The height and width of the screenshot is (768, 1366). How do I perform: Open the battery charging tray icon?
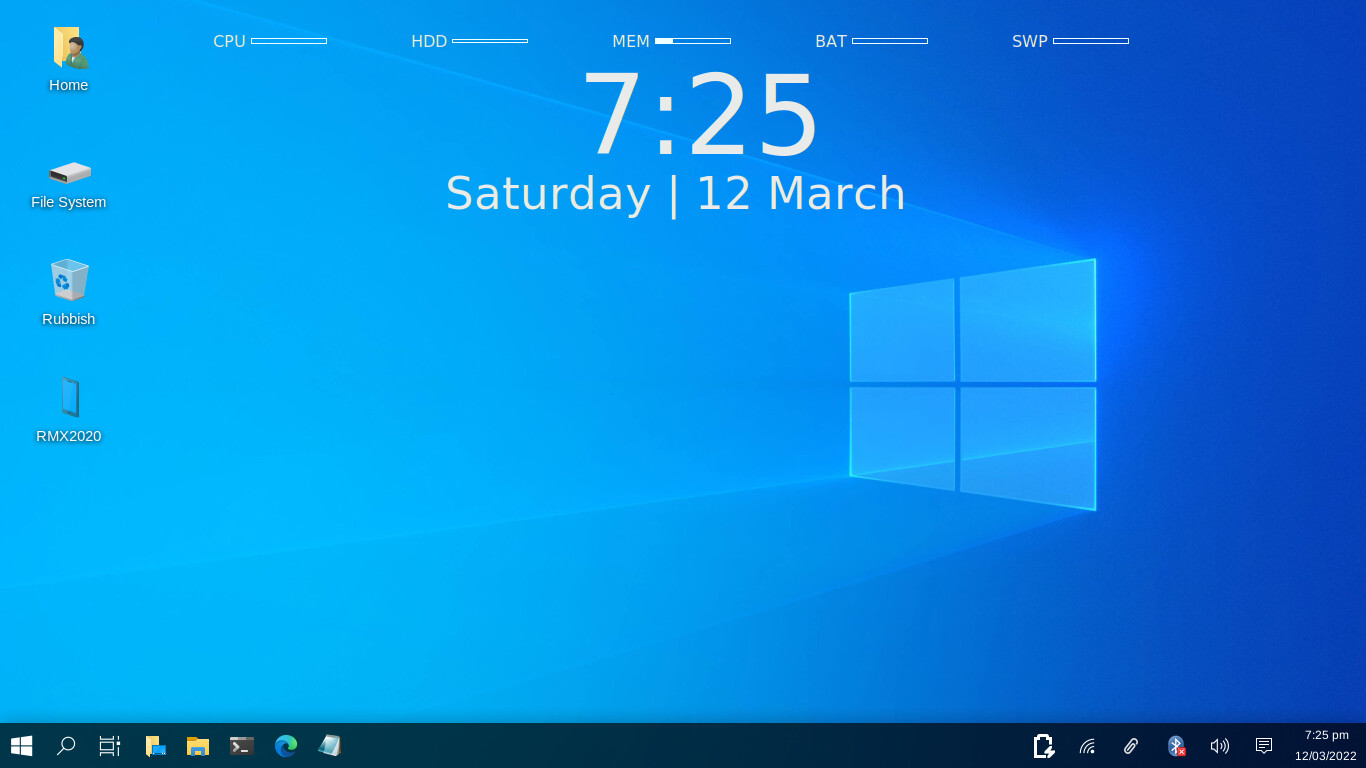click(x=1044, y=746)
